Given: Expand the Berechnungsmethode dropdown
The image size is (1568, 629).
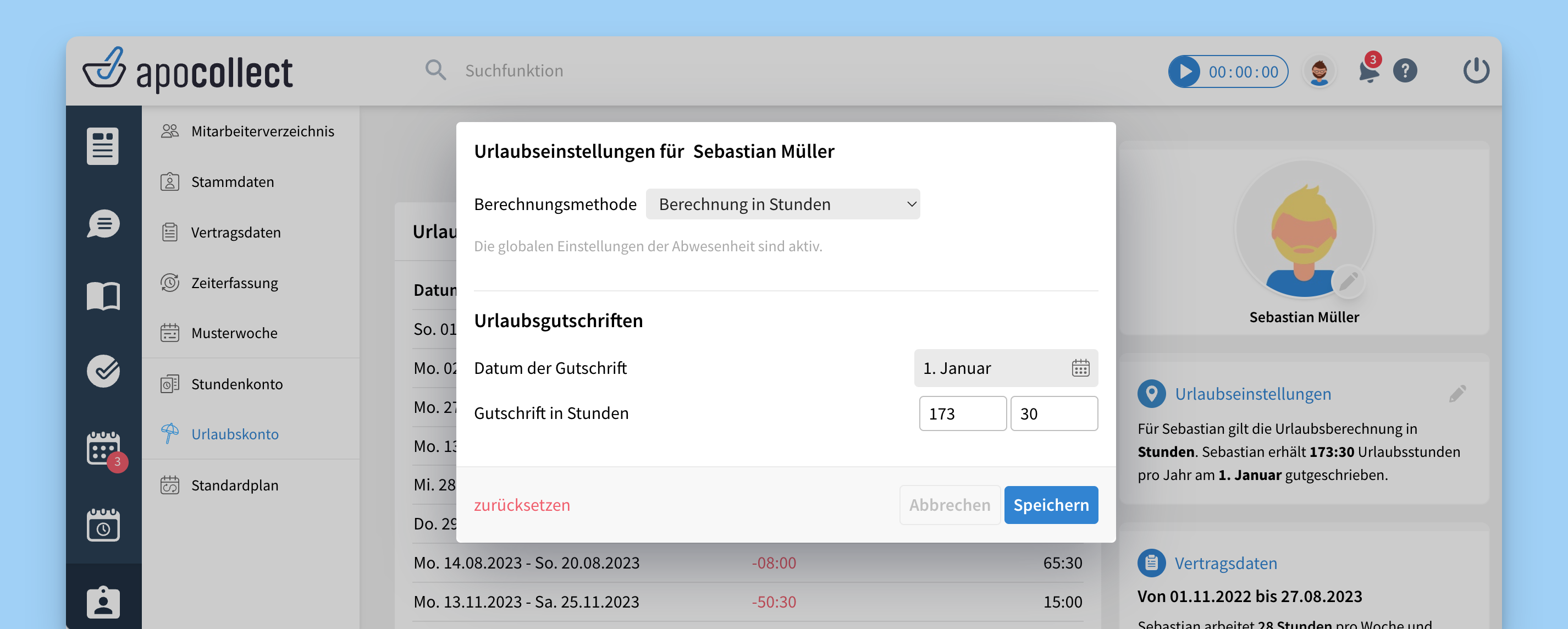Looking at the screenshot, I should tap(782, 205).
